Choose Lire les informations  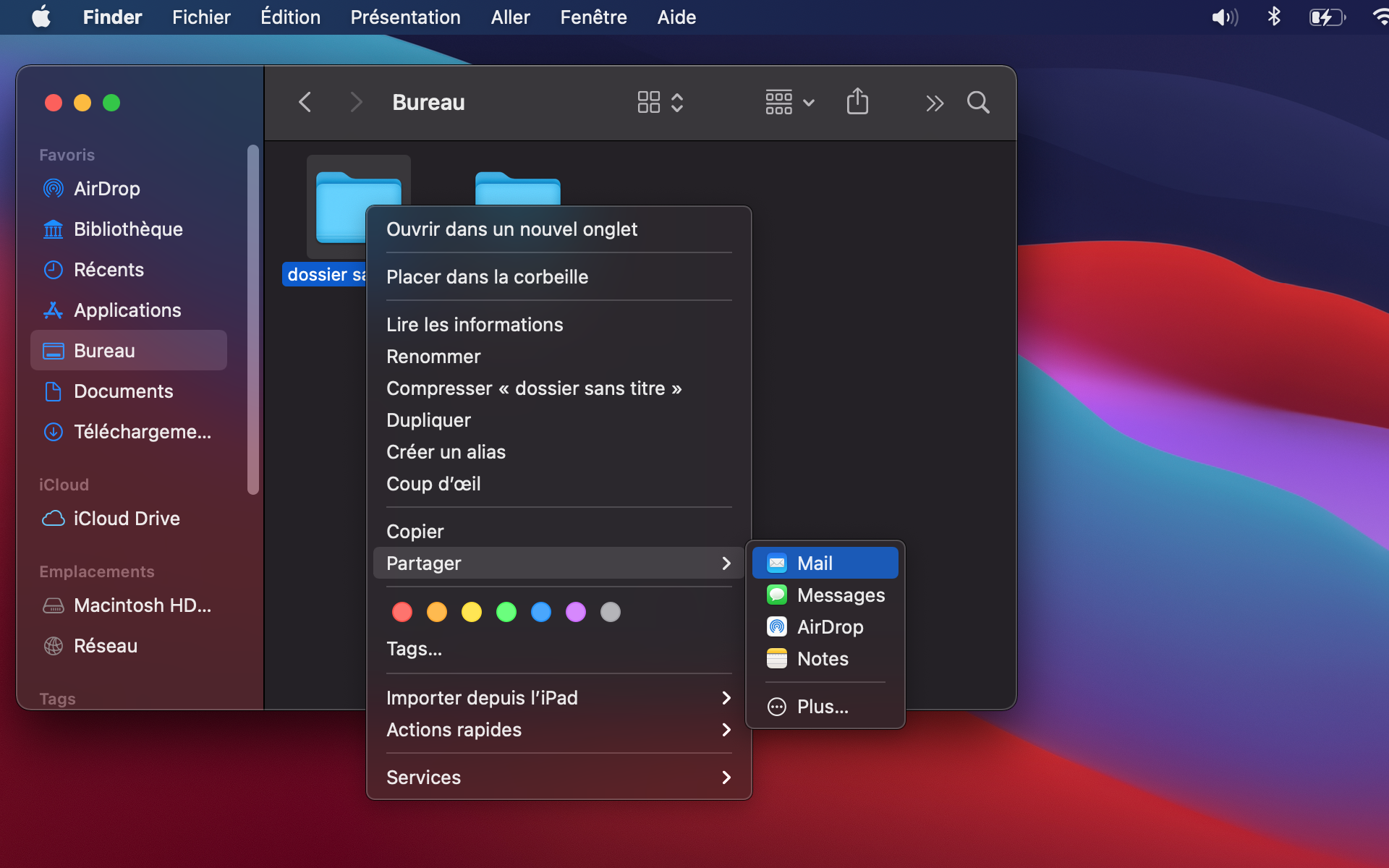(x=559, y=325)
